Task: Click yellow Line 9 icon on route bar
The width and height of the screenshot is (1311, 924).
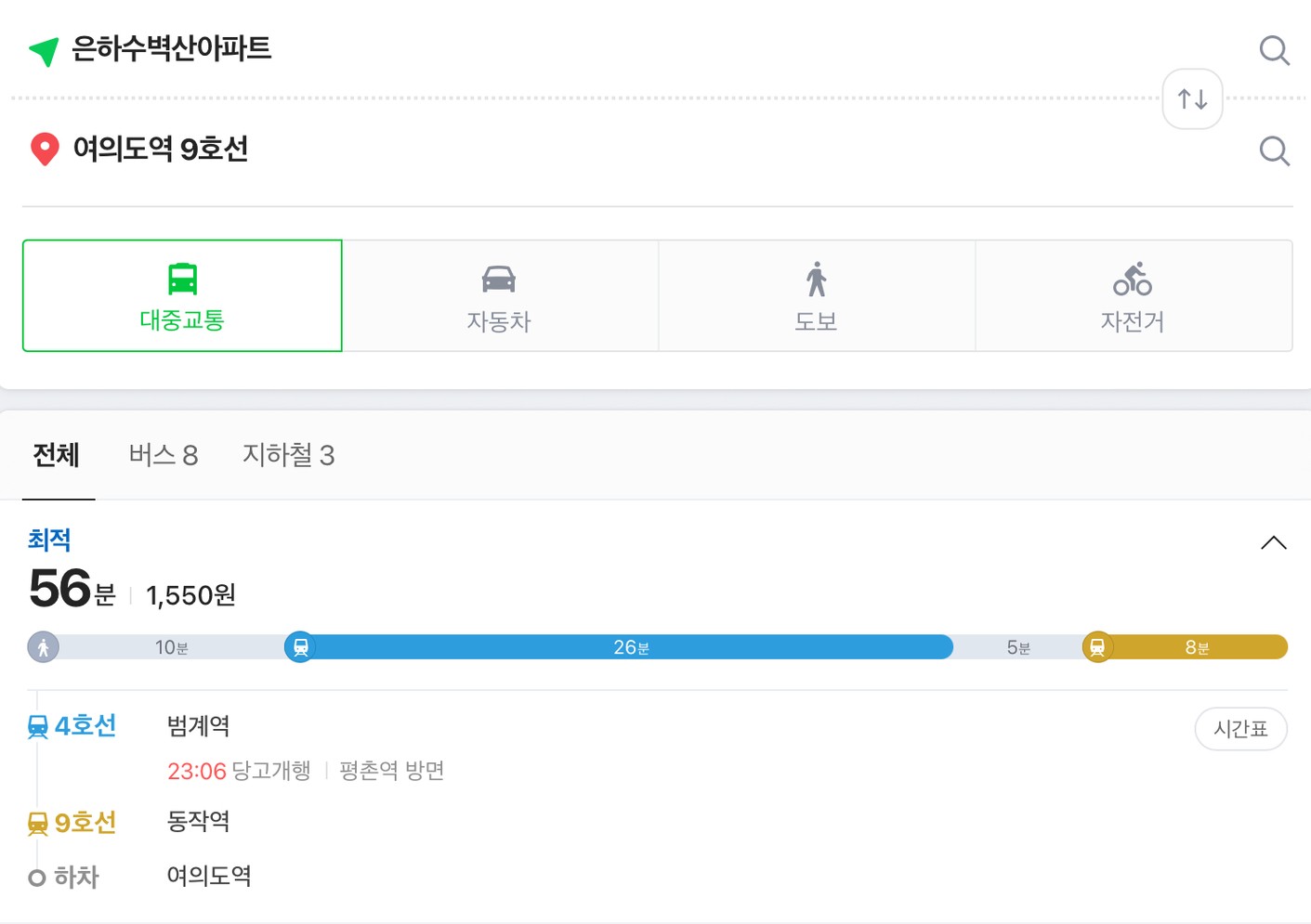Action: click(1097, 646)
